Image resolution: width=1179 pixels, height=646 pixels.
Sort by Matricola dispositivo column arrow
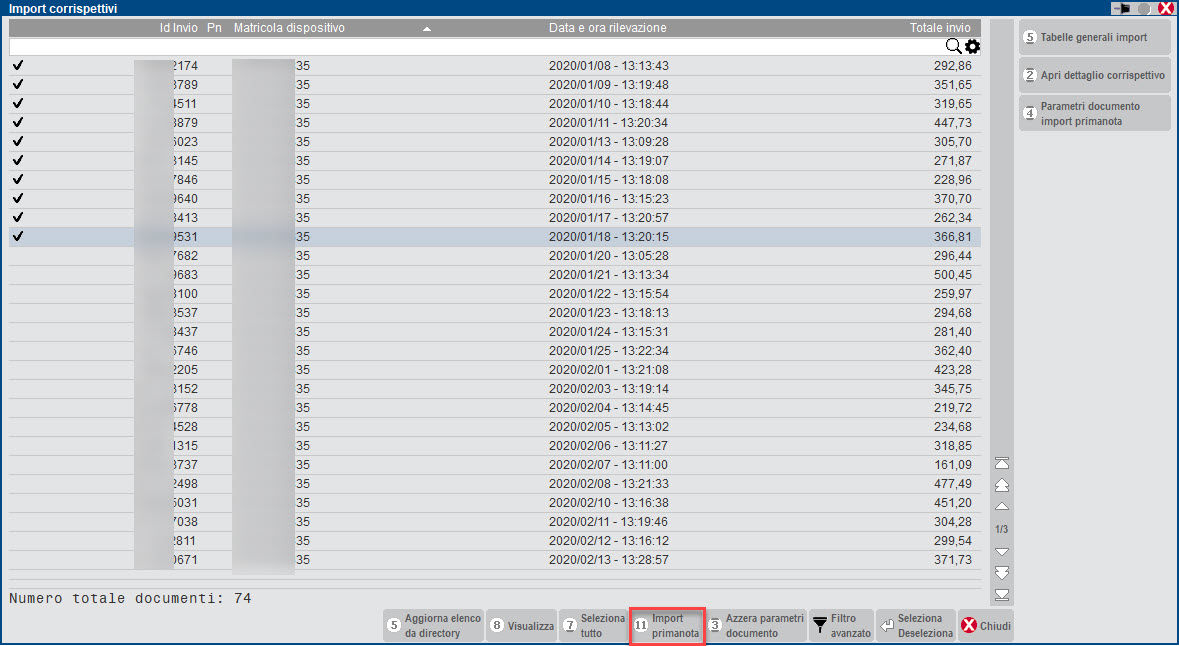coord(427,29)
